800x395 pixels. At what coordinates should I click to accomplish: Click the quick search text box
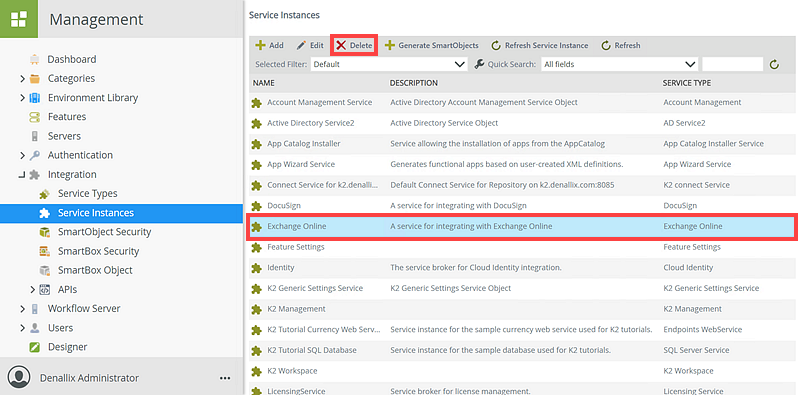pyautogui.click(x=733, y=64)
